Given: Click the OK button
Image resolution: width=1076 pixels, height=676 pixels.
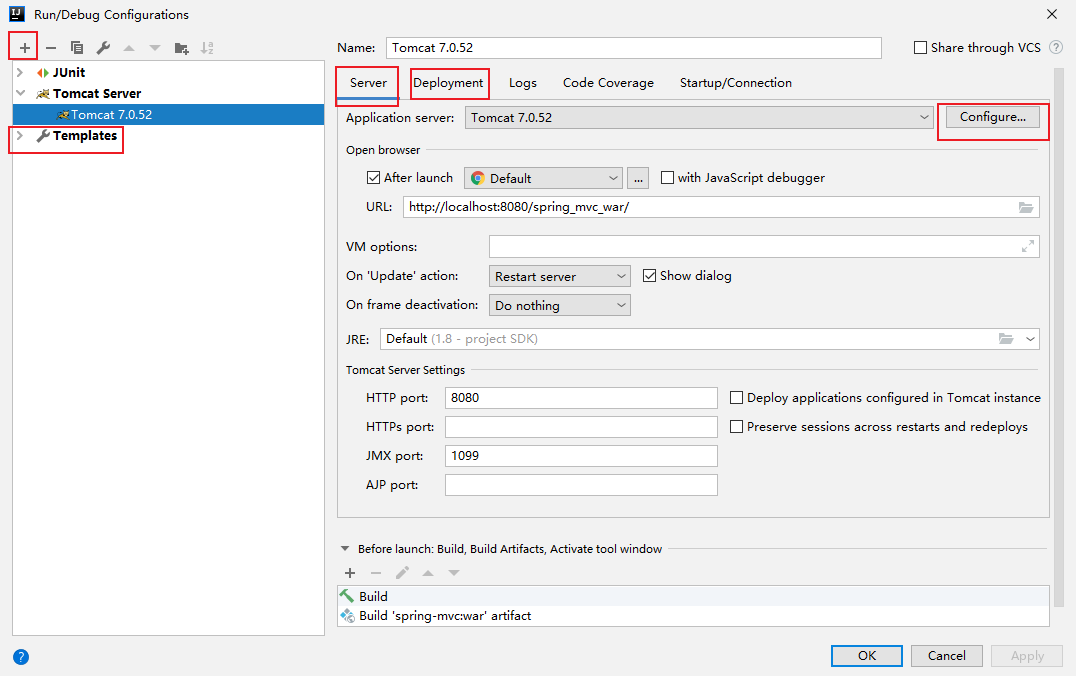Looking at the screenshot, I should pyautogui.click(x=867, y=655).
